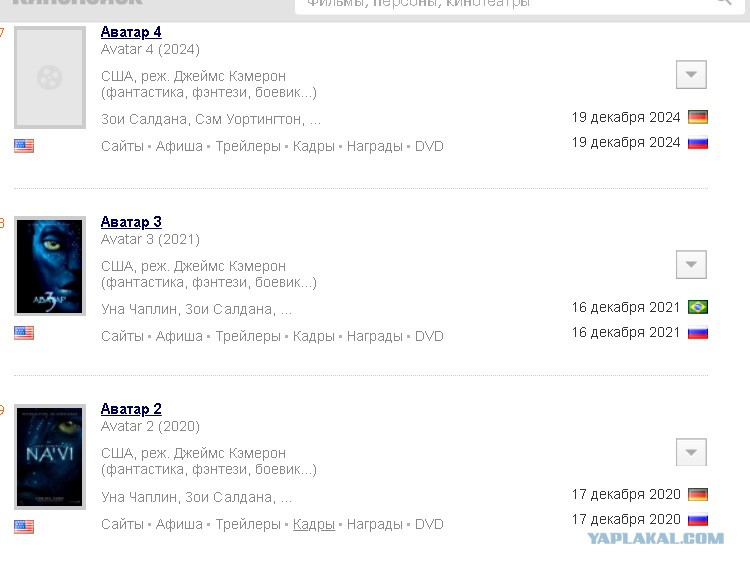This screenshot has height=568, width=750.
Task: Click the USA flag under Аватар 2 poster
Action: click(x=24, y=527)
